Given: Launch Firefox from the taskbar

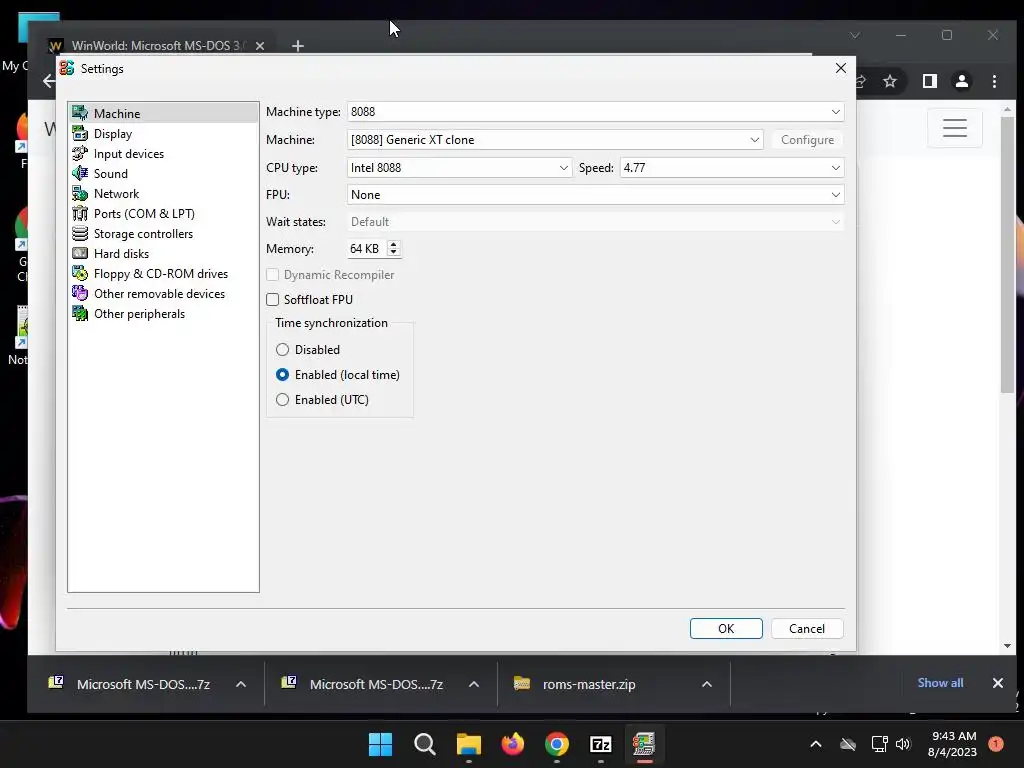Looking at the screenshot, I should click(513, 744).
